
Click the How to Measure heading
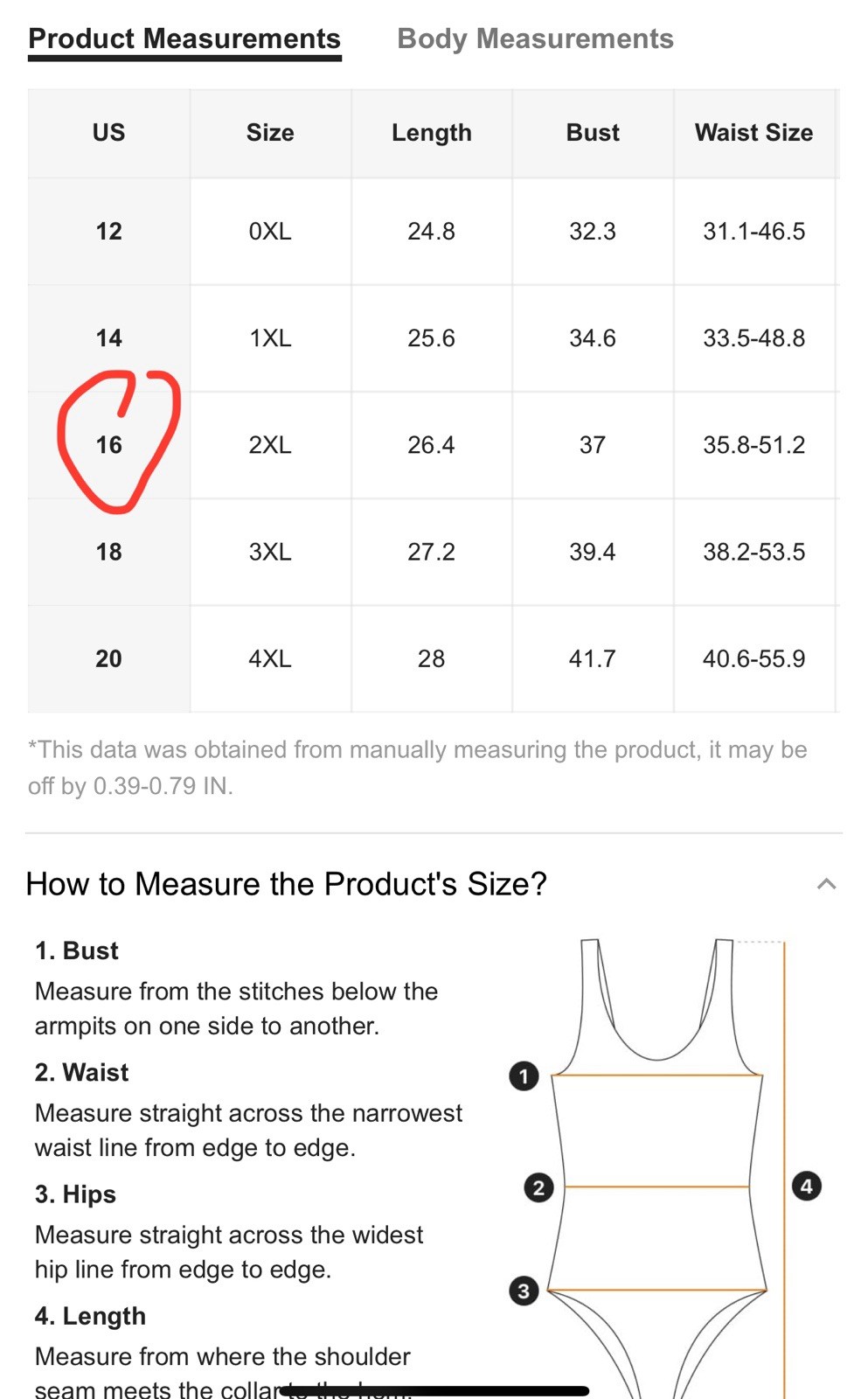tap(286, 884)
